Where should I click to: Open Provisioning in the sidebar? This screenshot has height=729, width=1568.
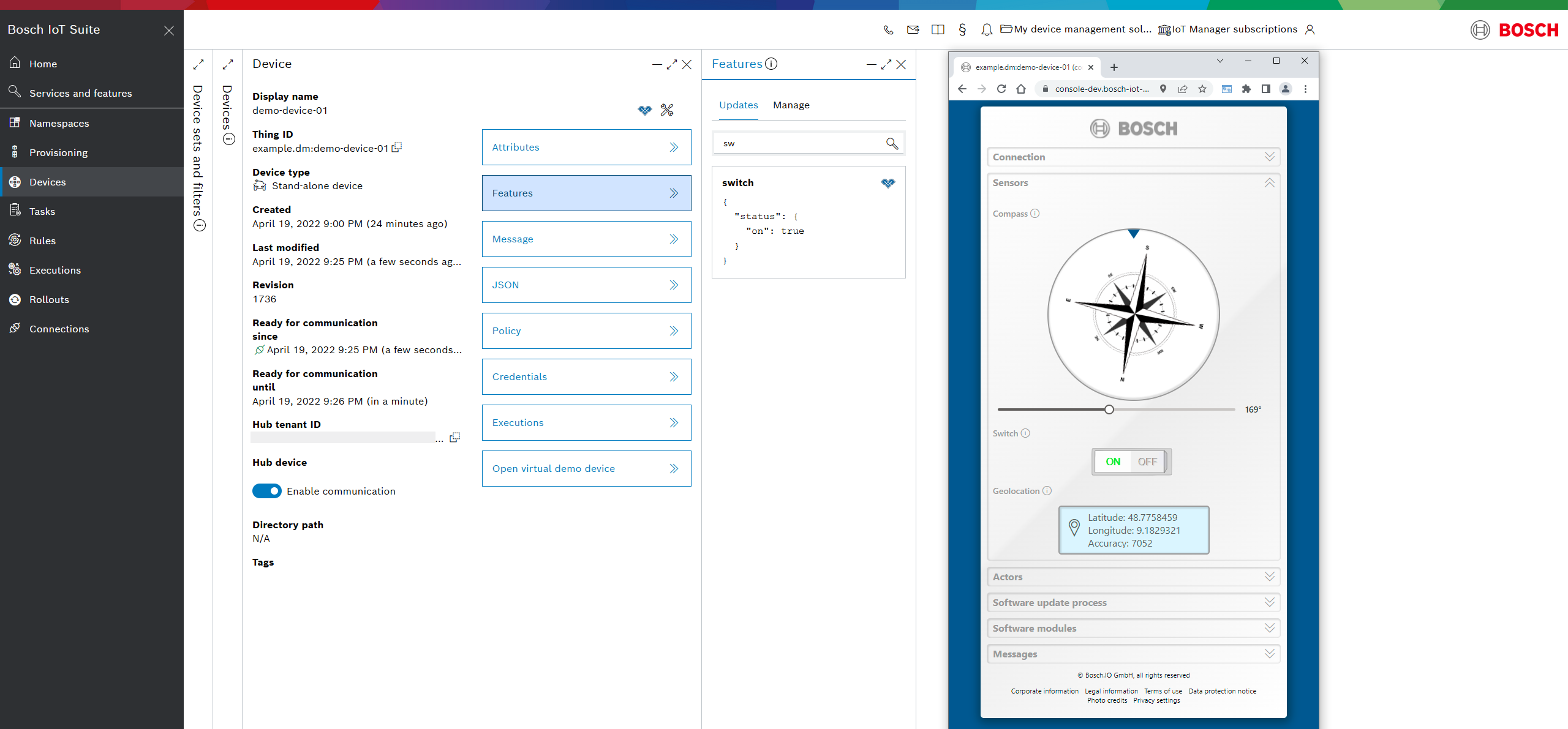(92, 152)
